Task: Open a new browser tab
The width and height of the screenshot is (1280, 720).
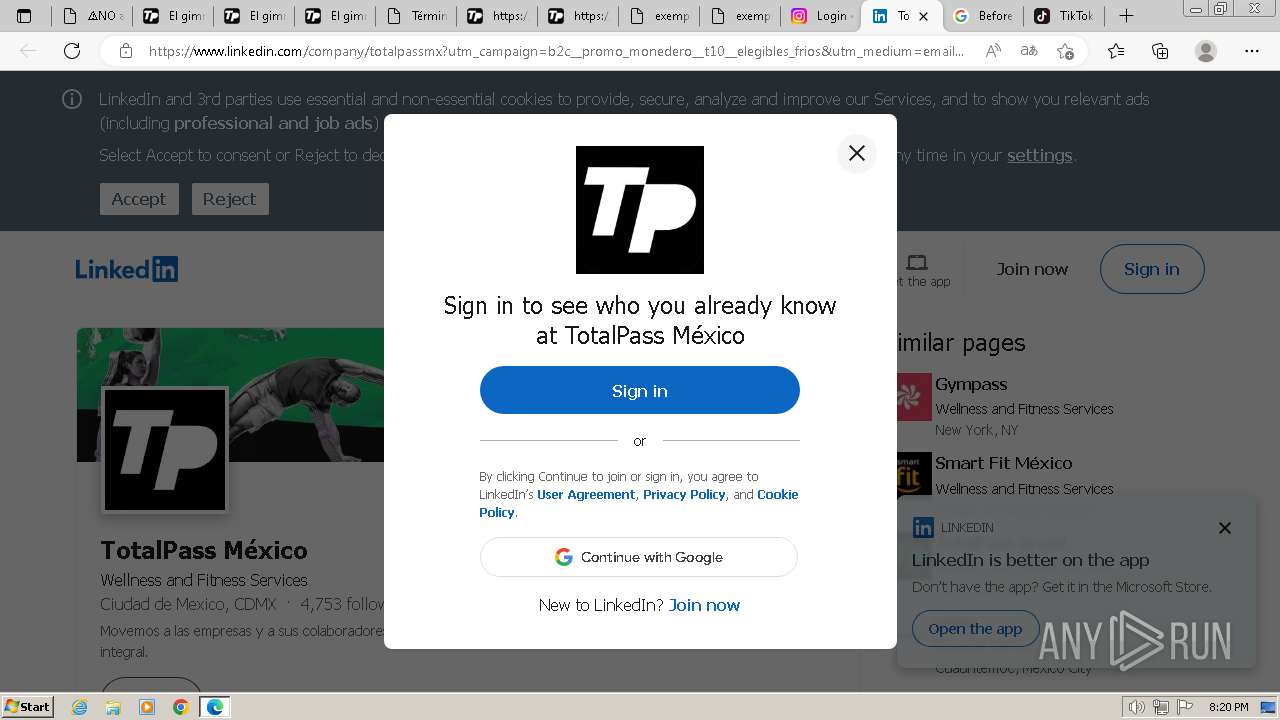Action: click(x=1126, y=16)
